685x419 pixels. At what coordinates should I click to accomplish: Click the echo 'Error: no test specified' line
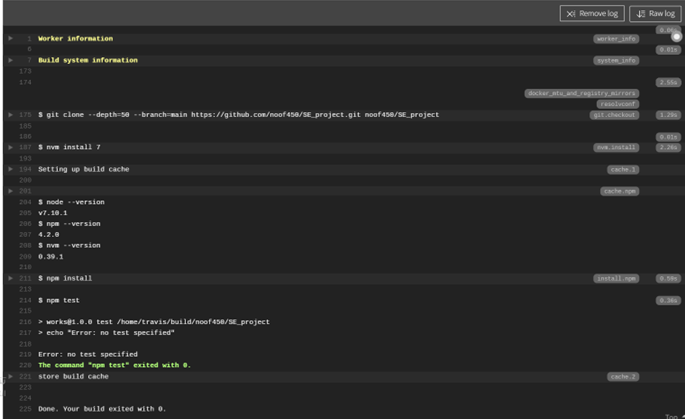(x=106, y=333)
